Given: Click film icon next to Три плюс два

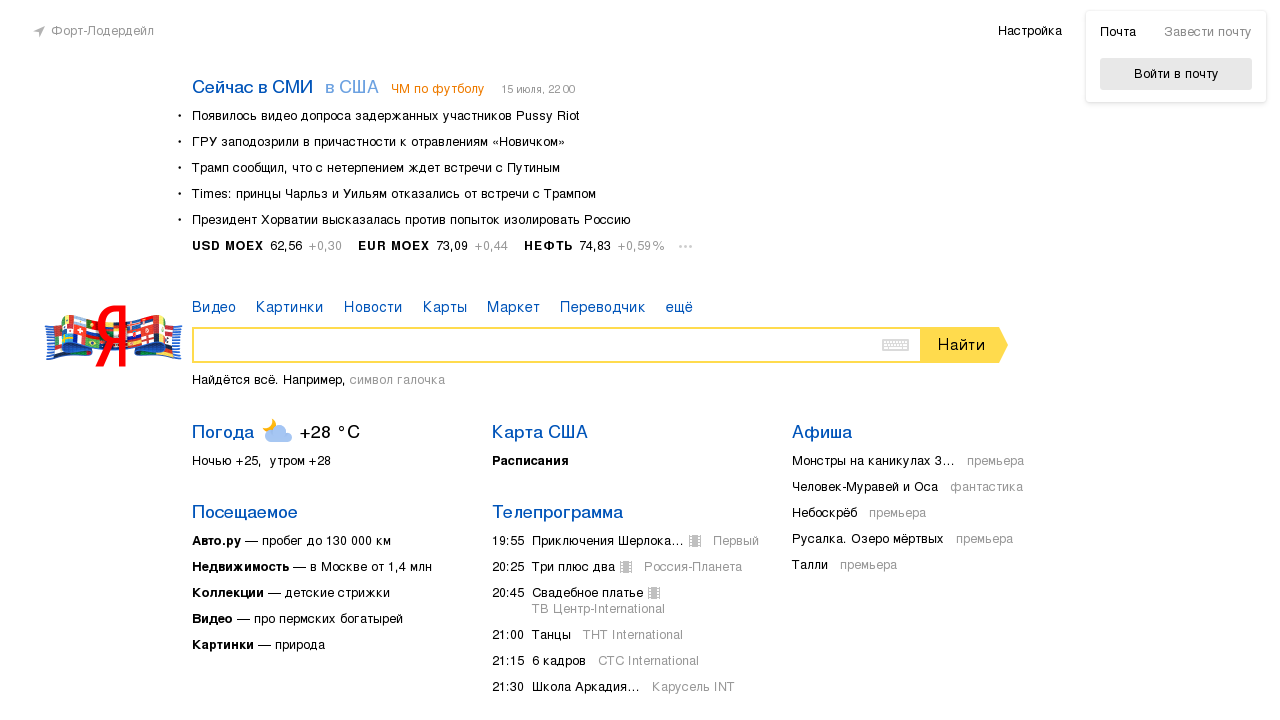Looking at the screenshot, I should click(626, 567).
